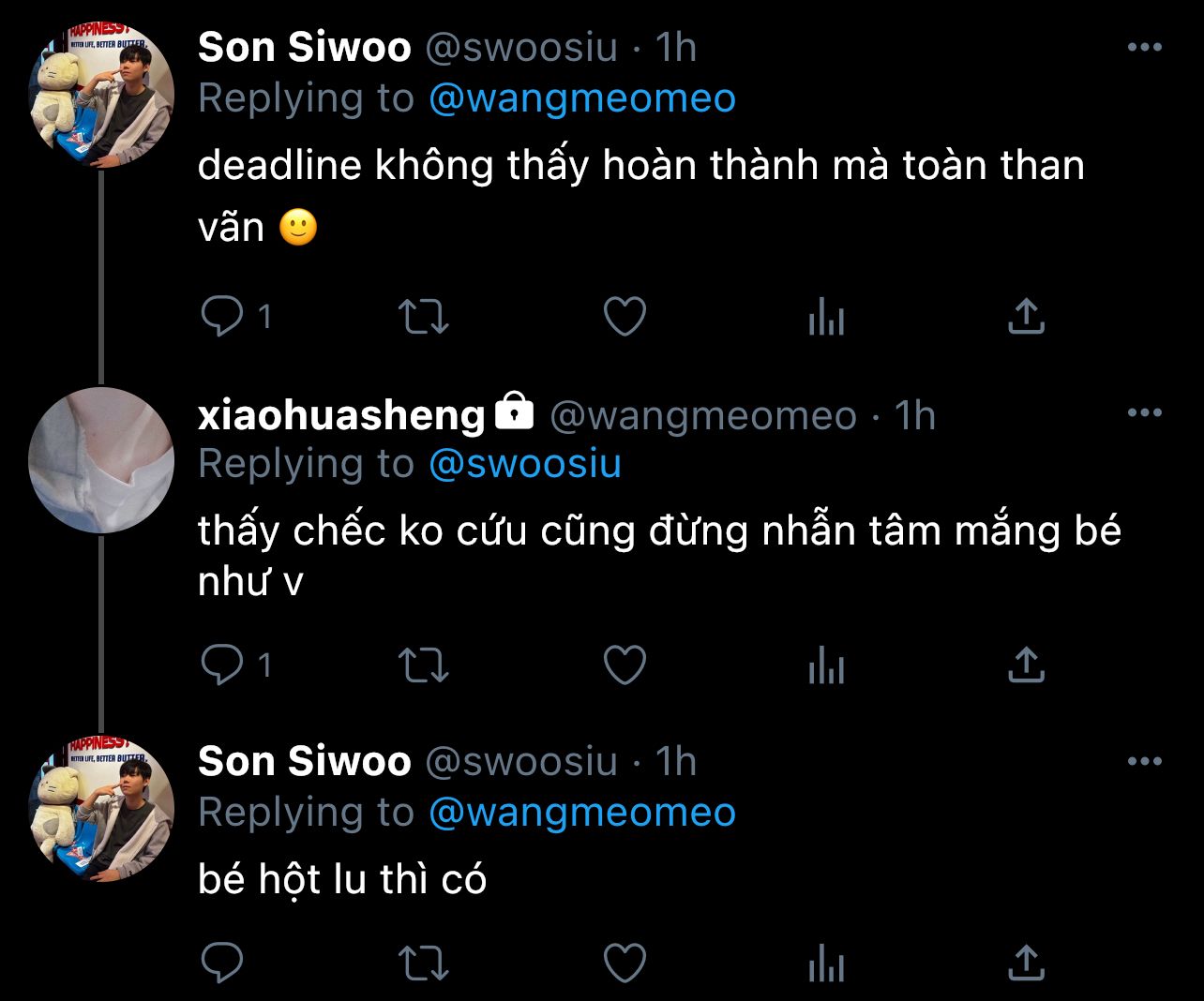View analytics of xiaohuasheng's tweet

(x=826, y=665)
